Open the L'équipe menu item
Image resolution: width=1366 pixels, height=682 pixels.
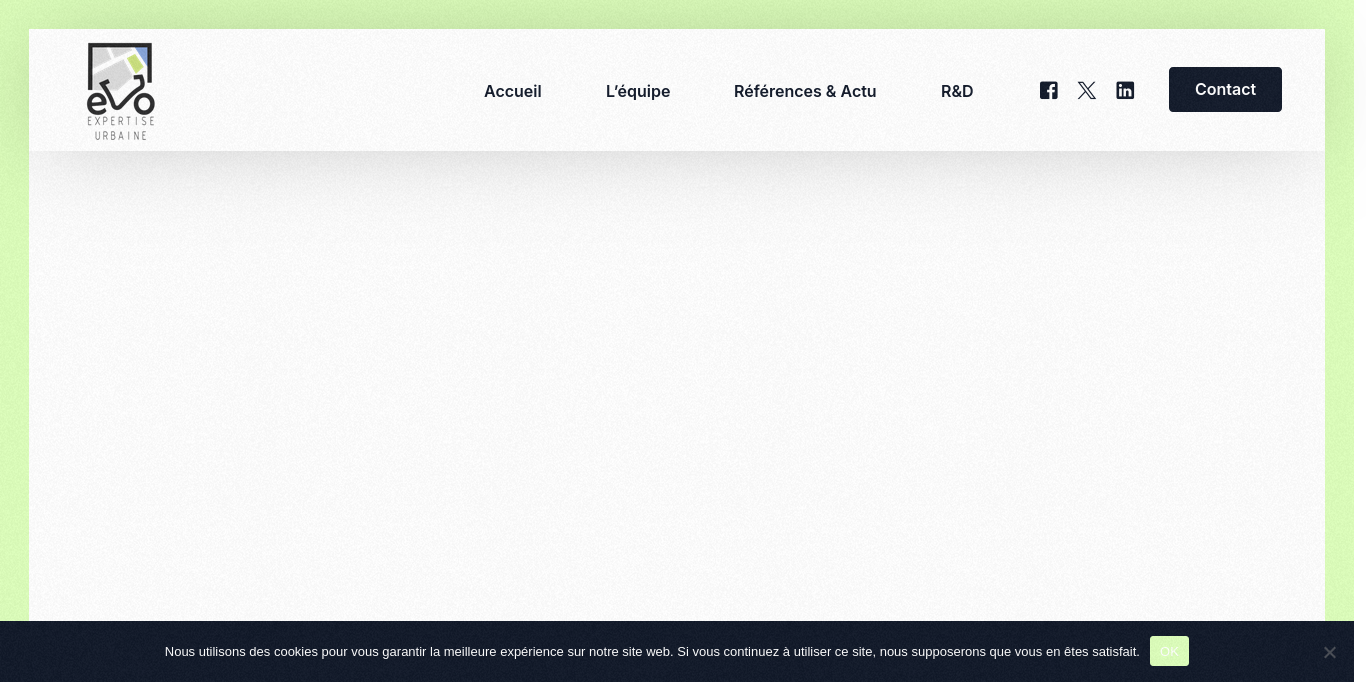(638, 91)
